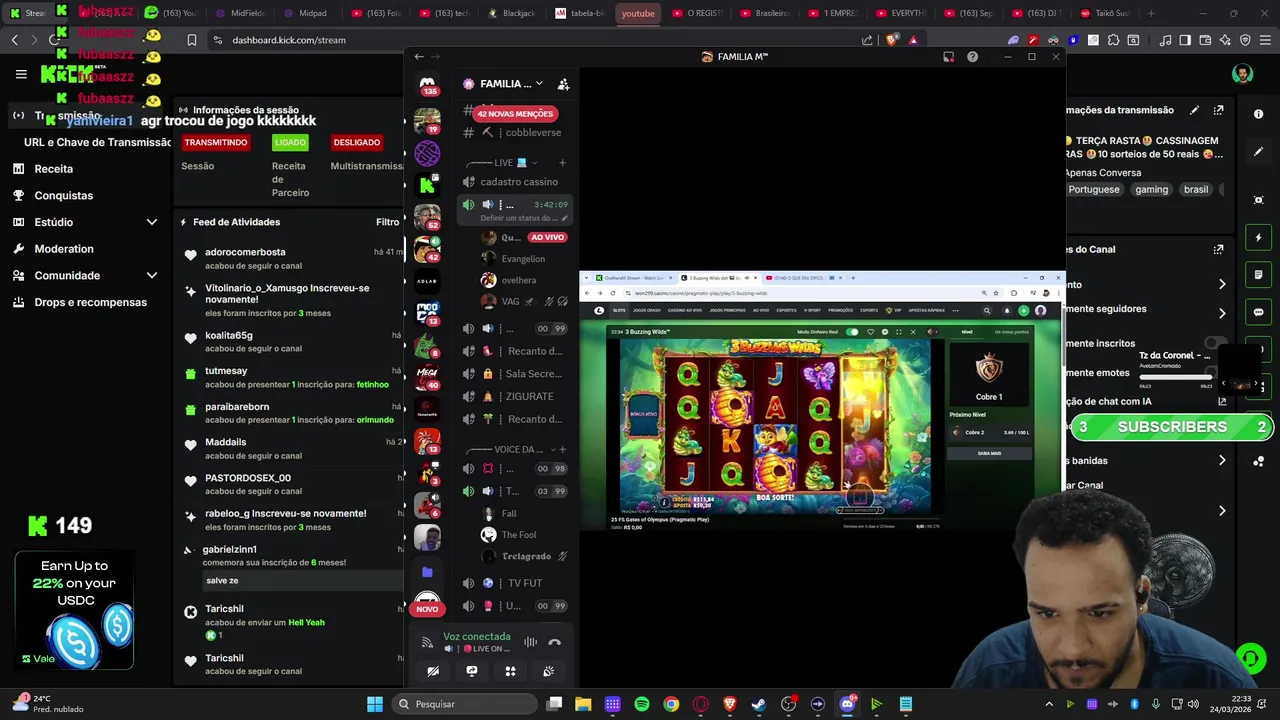The height and width of the screenshot is (720, 1280).
Task: Open Discord inbox icon in title bar
Action: coord(948,57)
